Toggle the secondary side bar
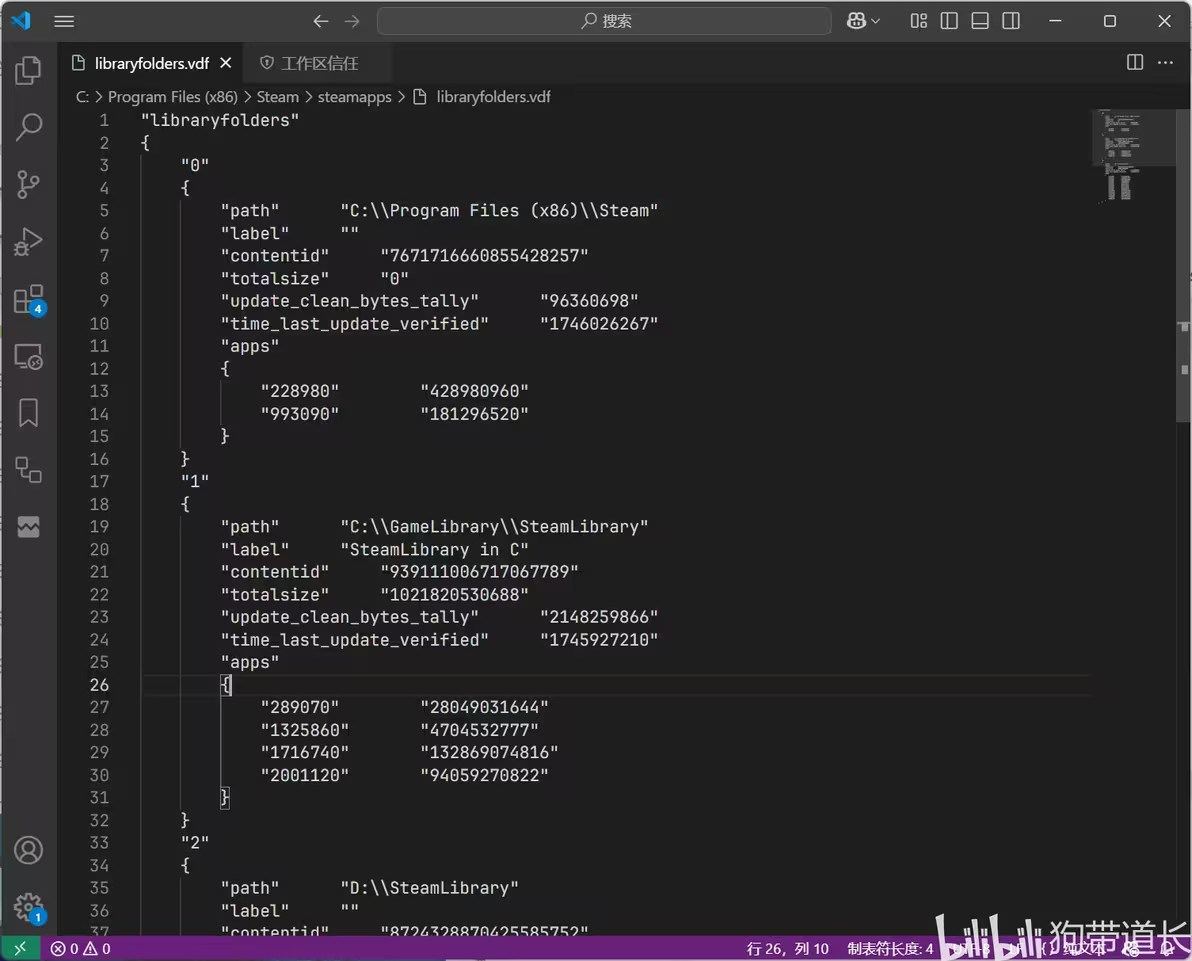1192x961 pixels. point(1011,21)
